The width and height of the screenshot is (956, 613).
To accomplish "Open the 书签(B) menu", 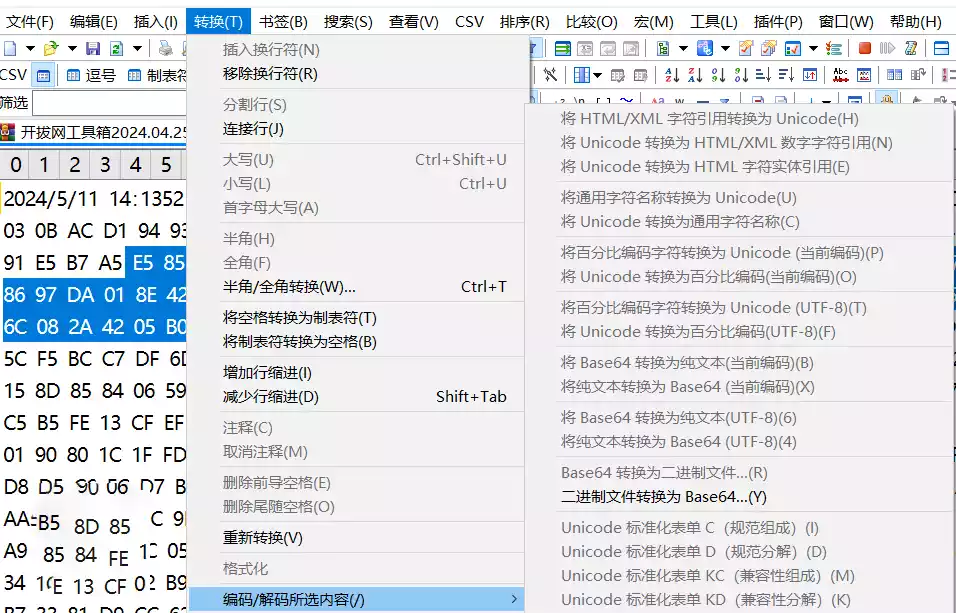I will (x=283, y=21).
